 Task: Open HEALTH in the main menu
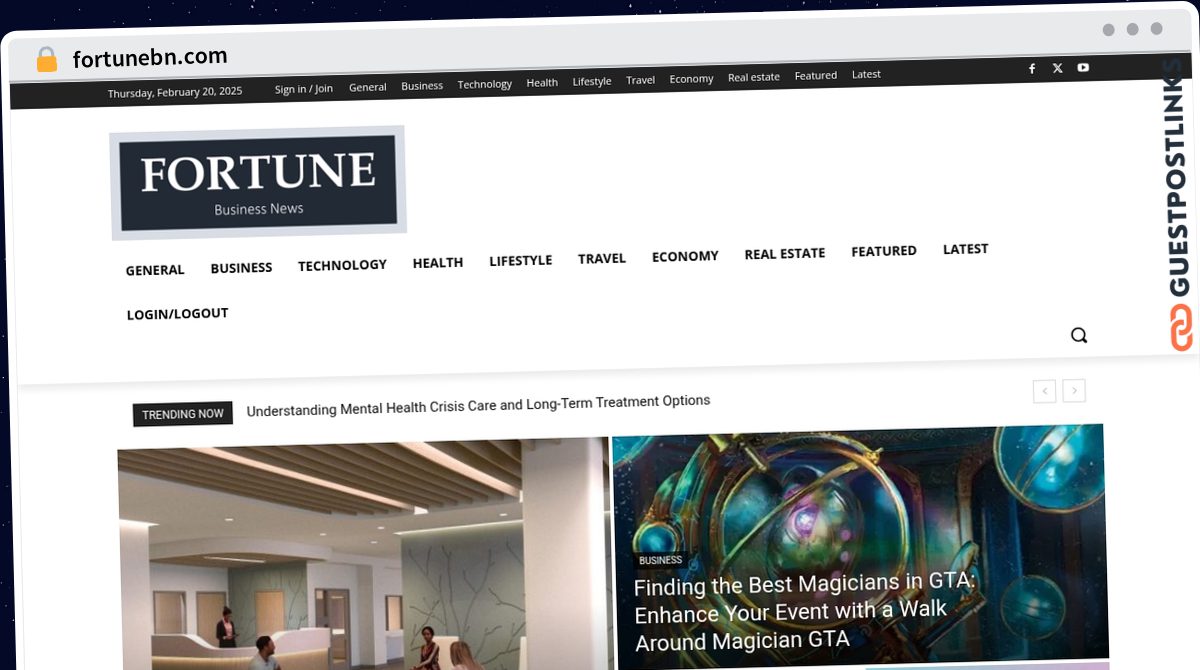click(x=438, y=263)
